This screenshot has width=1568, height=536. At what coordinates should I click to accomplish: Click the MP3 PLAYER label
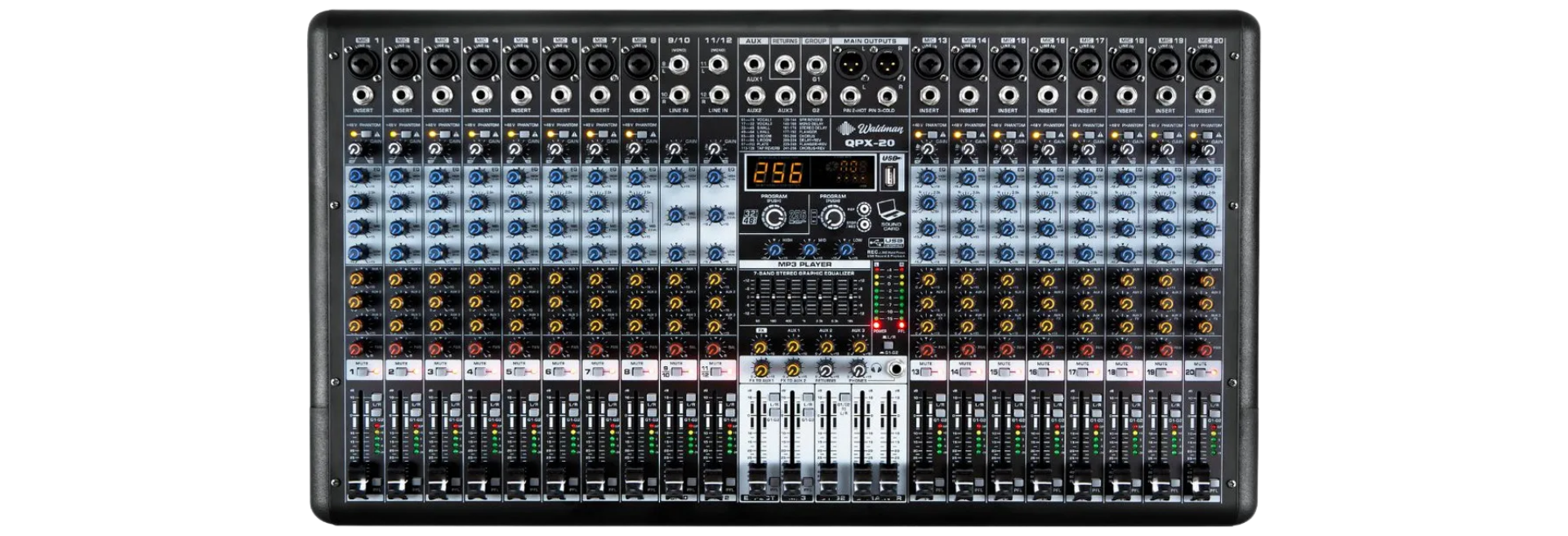pos(804,265)
